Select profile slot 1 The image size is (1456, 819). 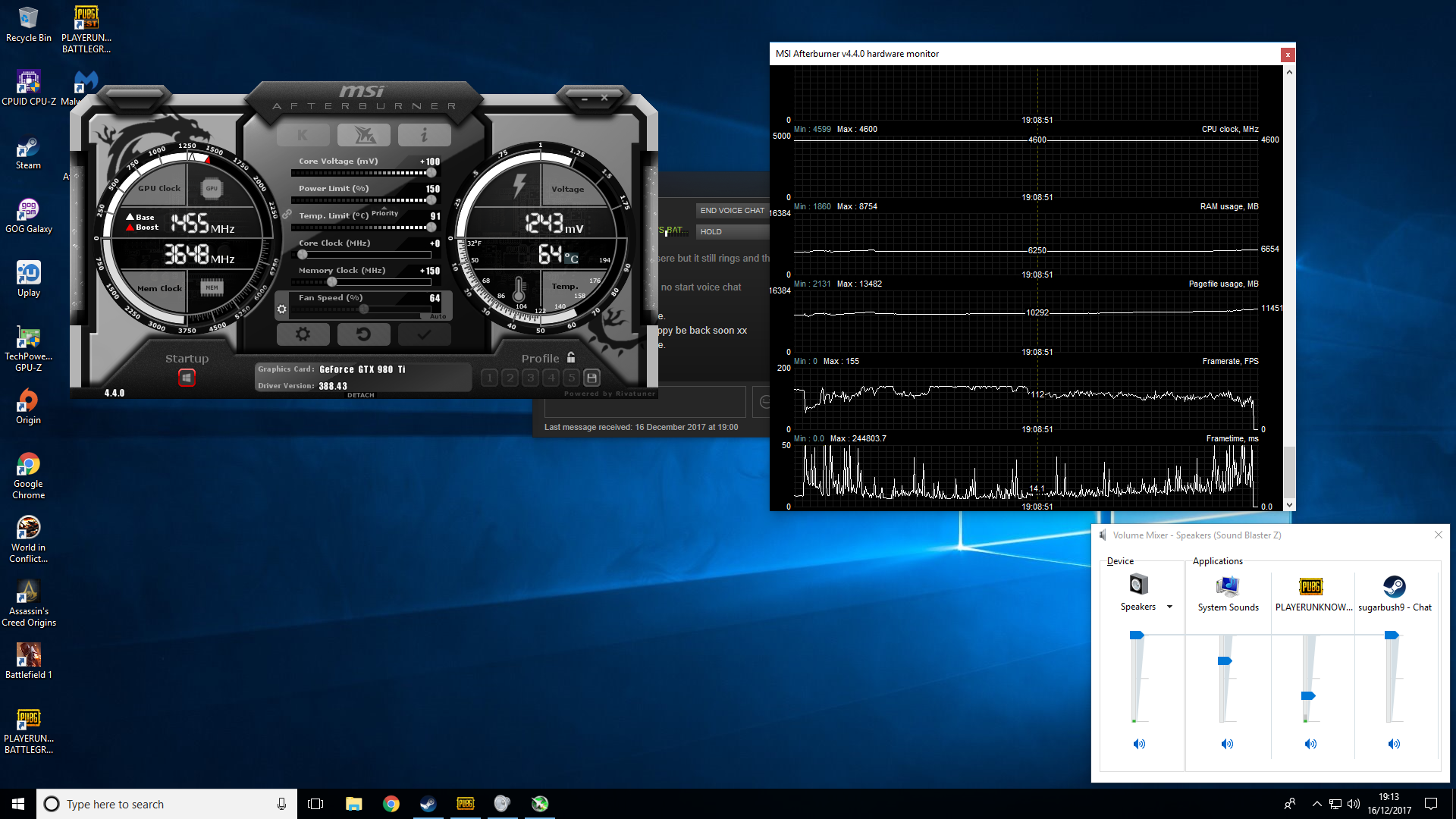pyautogui.click(x=490, y=377)
